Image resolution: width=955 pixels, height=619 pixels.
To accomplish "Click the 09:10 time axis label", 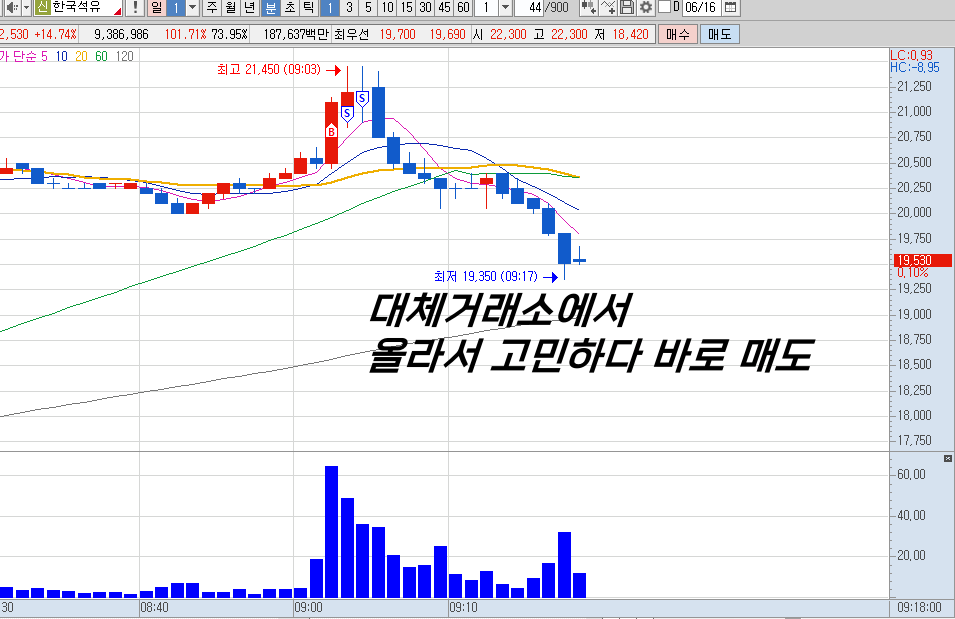I will click(x=463, y=608).
